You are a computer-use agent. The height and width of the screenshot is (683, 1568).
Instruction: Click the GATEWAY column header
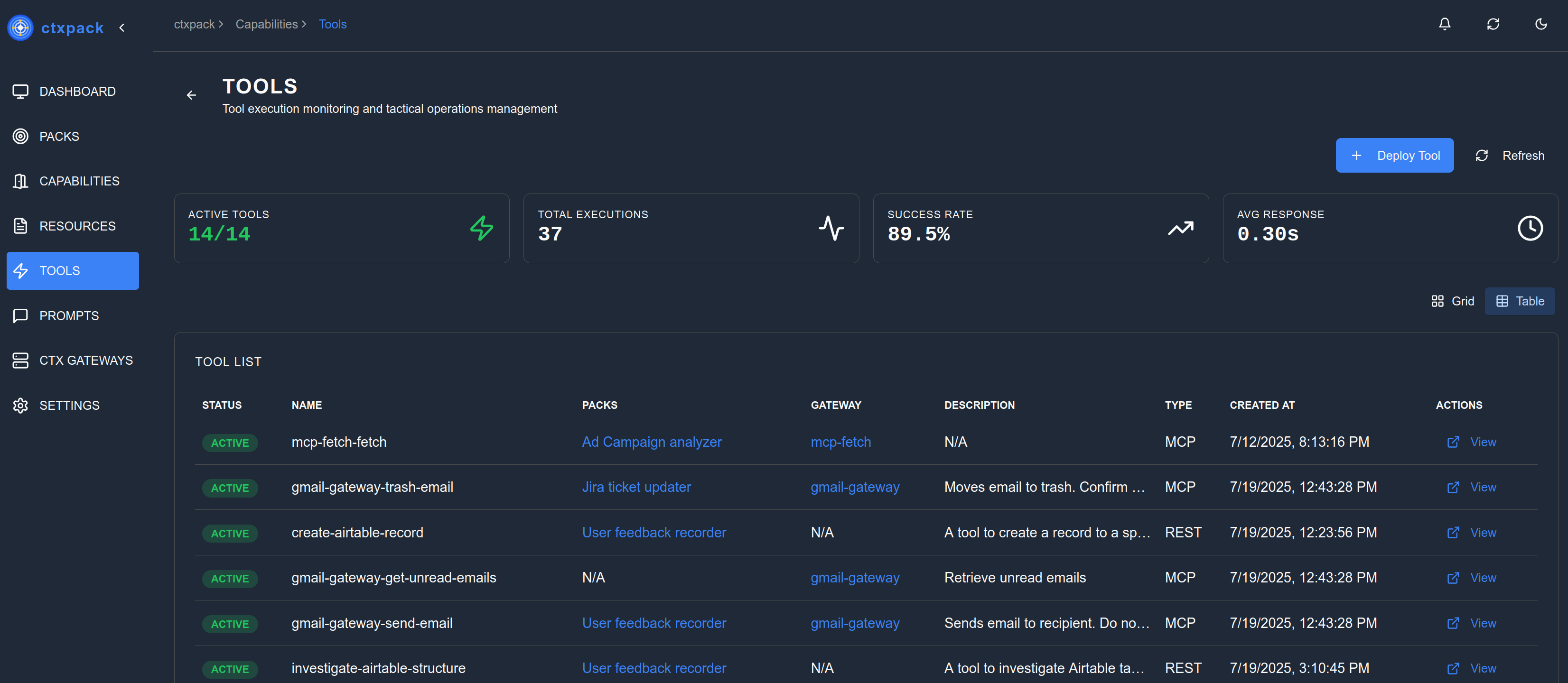coord(836,405)
